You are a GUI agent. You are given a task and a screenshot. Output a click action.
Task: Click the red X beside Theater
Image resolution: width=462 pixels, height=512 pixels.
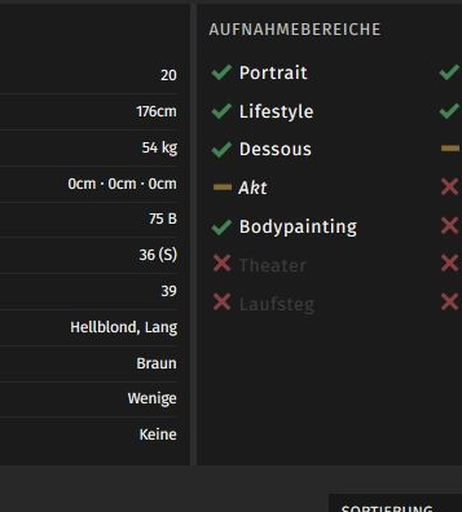click(222, 263)
